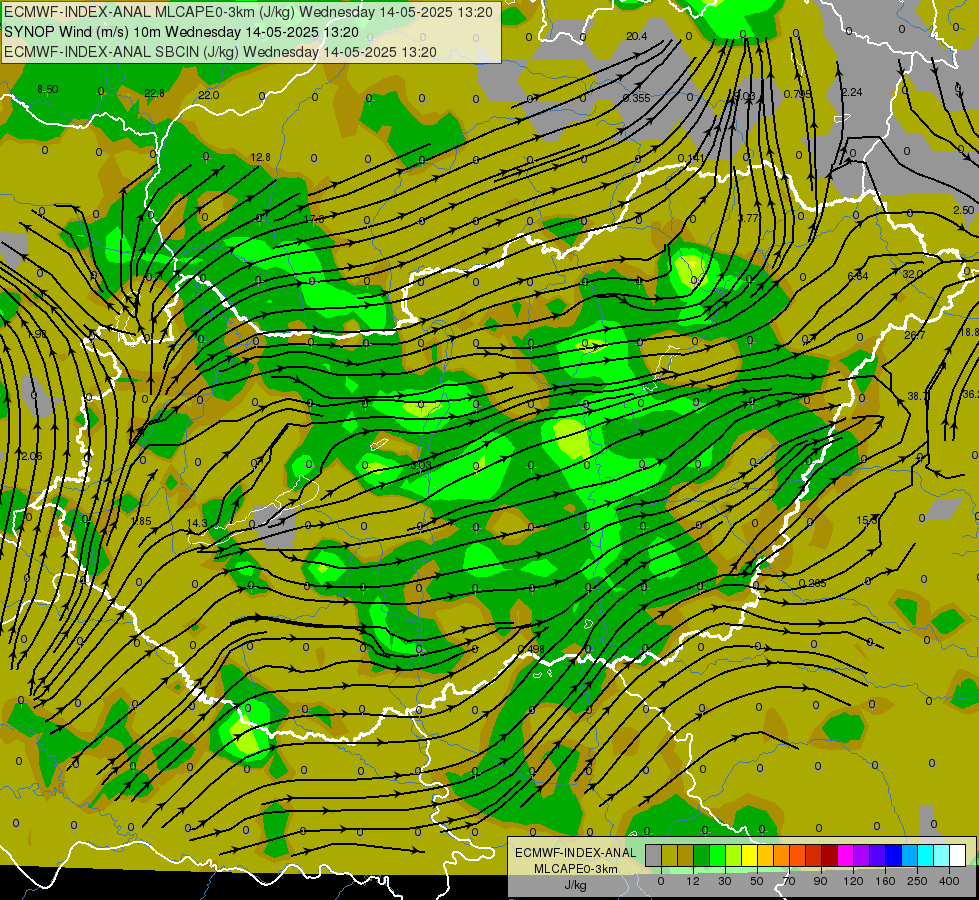Click the legend scale value '120'

point(853,881)
